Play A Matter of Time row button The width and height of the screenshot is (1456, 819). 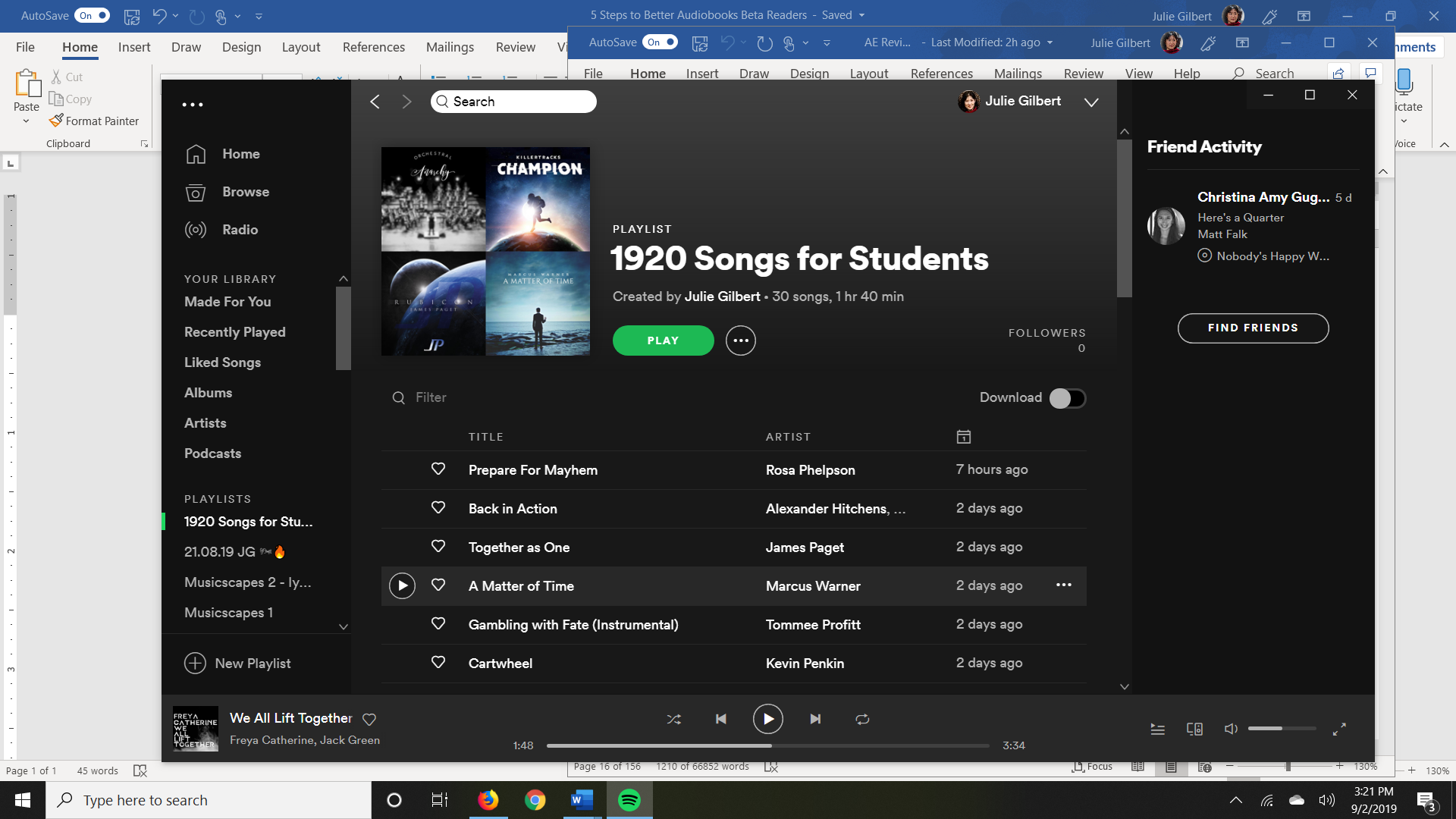point(402,585)
